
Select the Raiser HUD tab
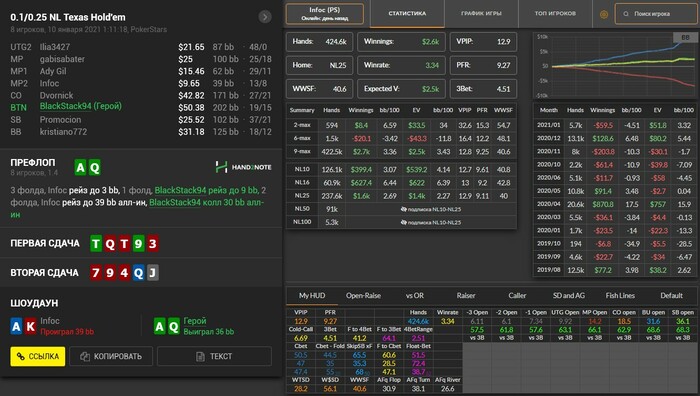466,296
